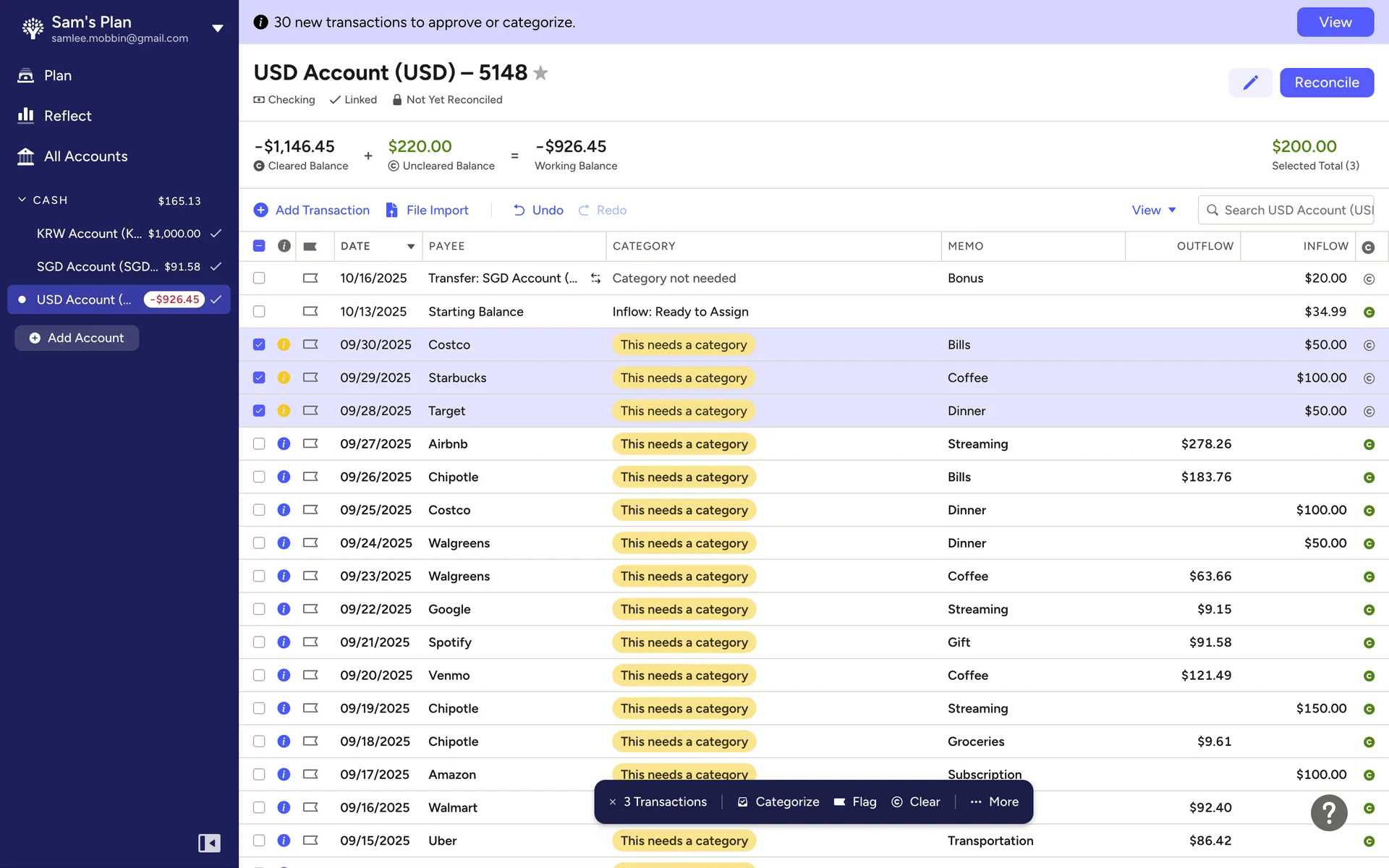Toggle the select-all header checkbox

pyautogui.click(x=259, y=246)
